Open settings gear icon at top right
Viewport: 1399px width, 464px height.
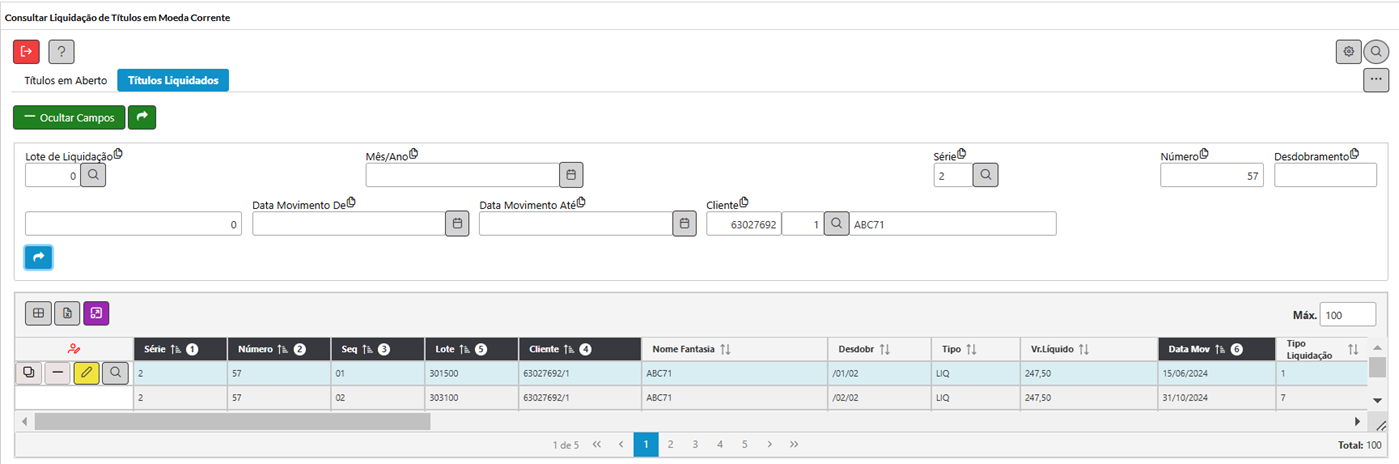1348,51
